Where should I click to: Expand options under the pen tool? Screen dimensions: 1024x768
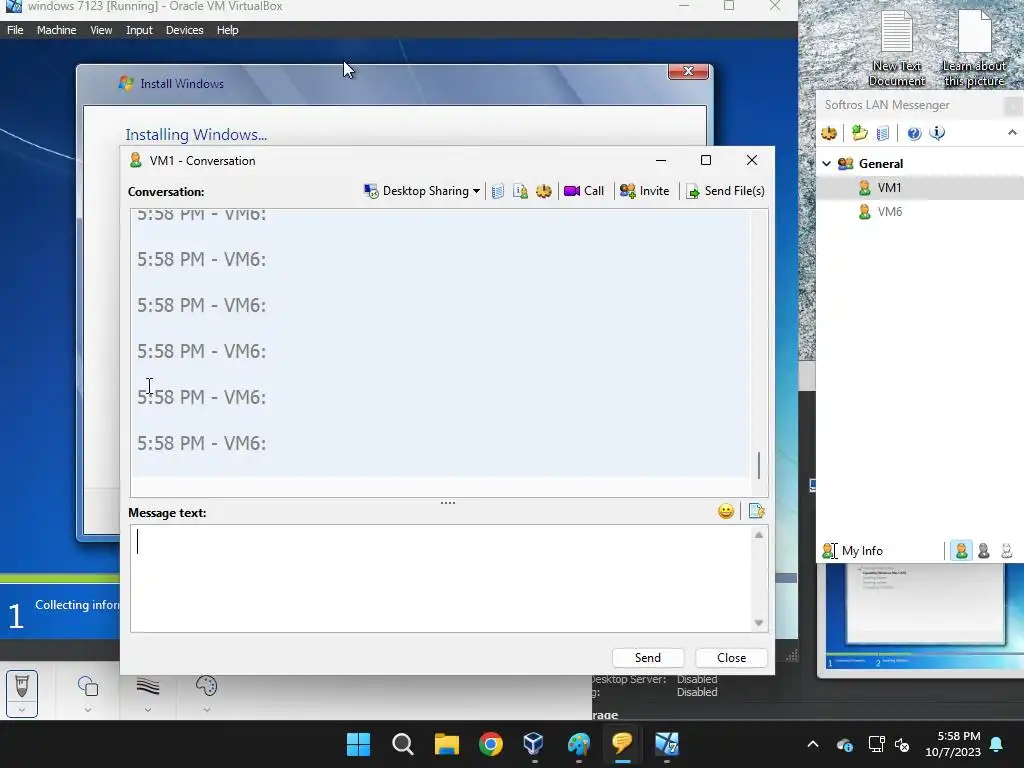click(x=22, y=710)
